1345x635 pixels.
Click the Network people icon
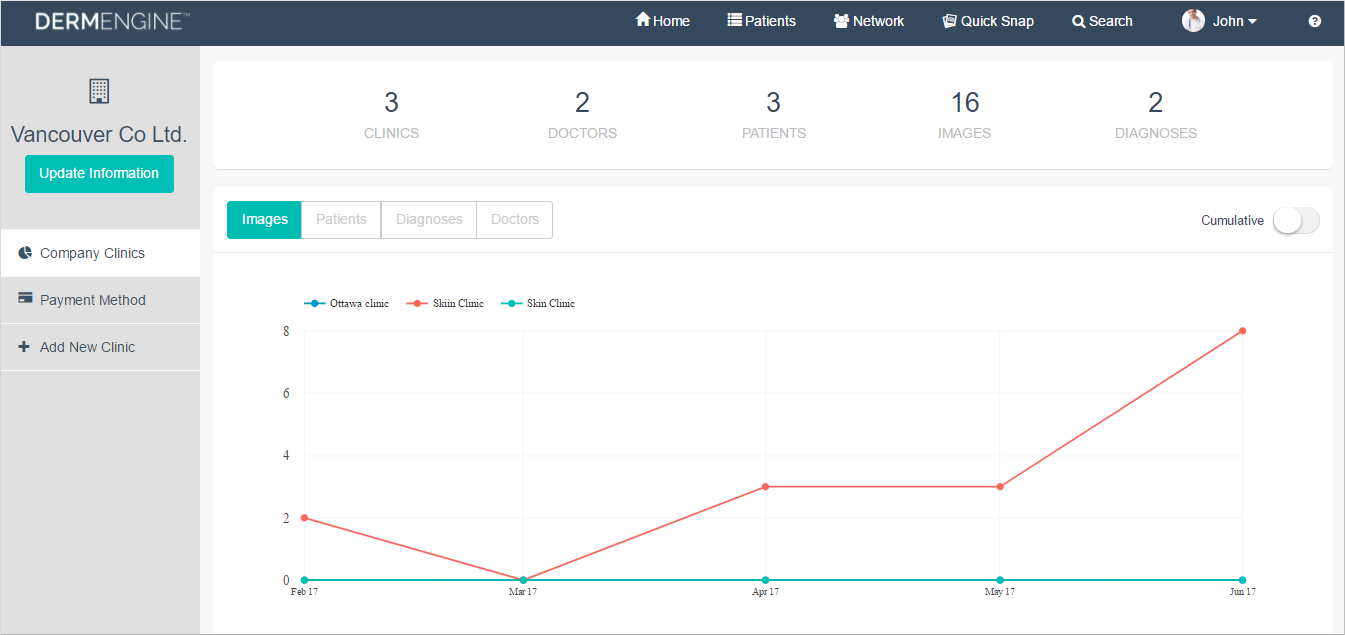tap(841, 20)
